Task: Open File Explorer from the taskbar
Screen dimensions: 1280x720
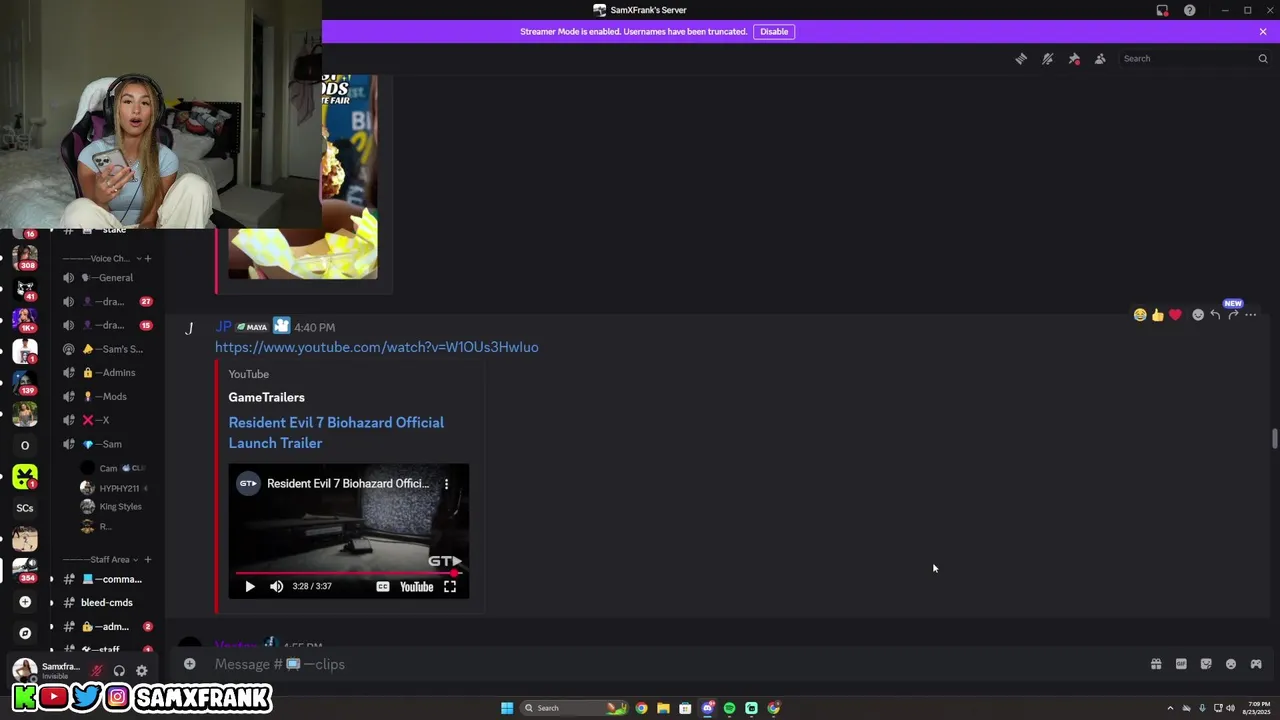Action: click(663, 708)
